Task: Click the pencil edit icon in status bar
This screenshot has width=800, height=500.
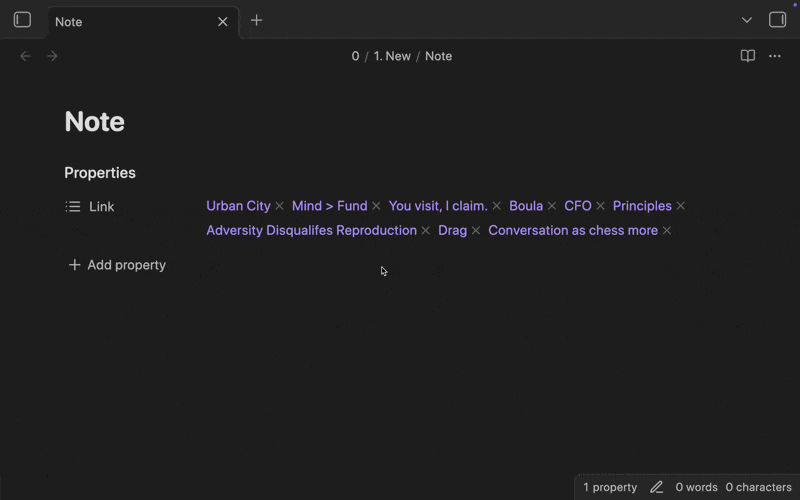Action: point(656,487)
